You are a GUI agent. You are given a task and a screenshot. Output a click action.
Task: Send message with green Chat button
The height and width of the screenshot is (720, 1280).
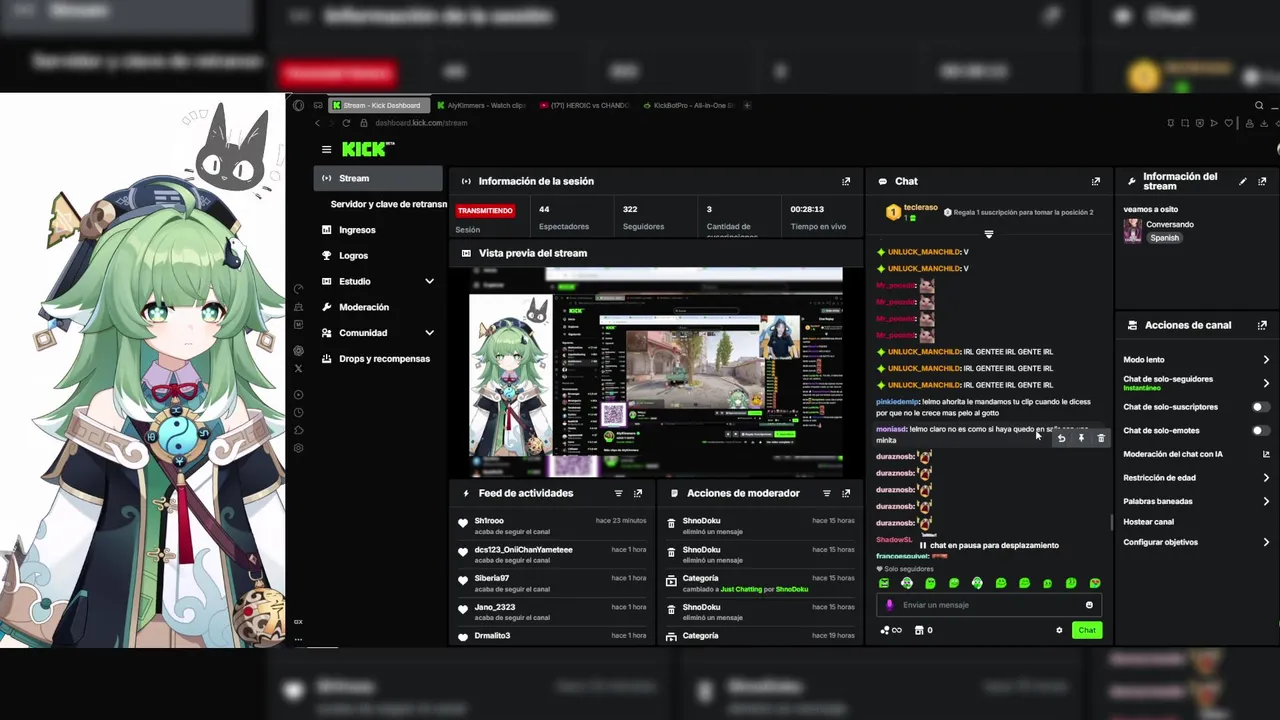(1087, 630)
